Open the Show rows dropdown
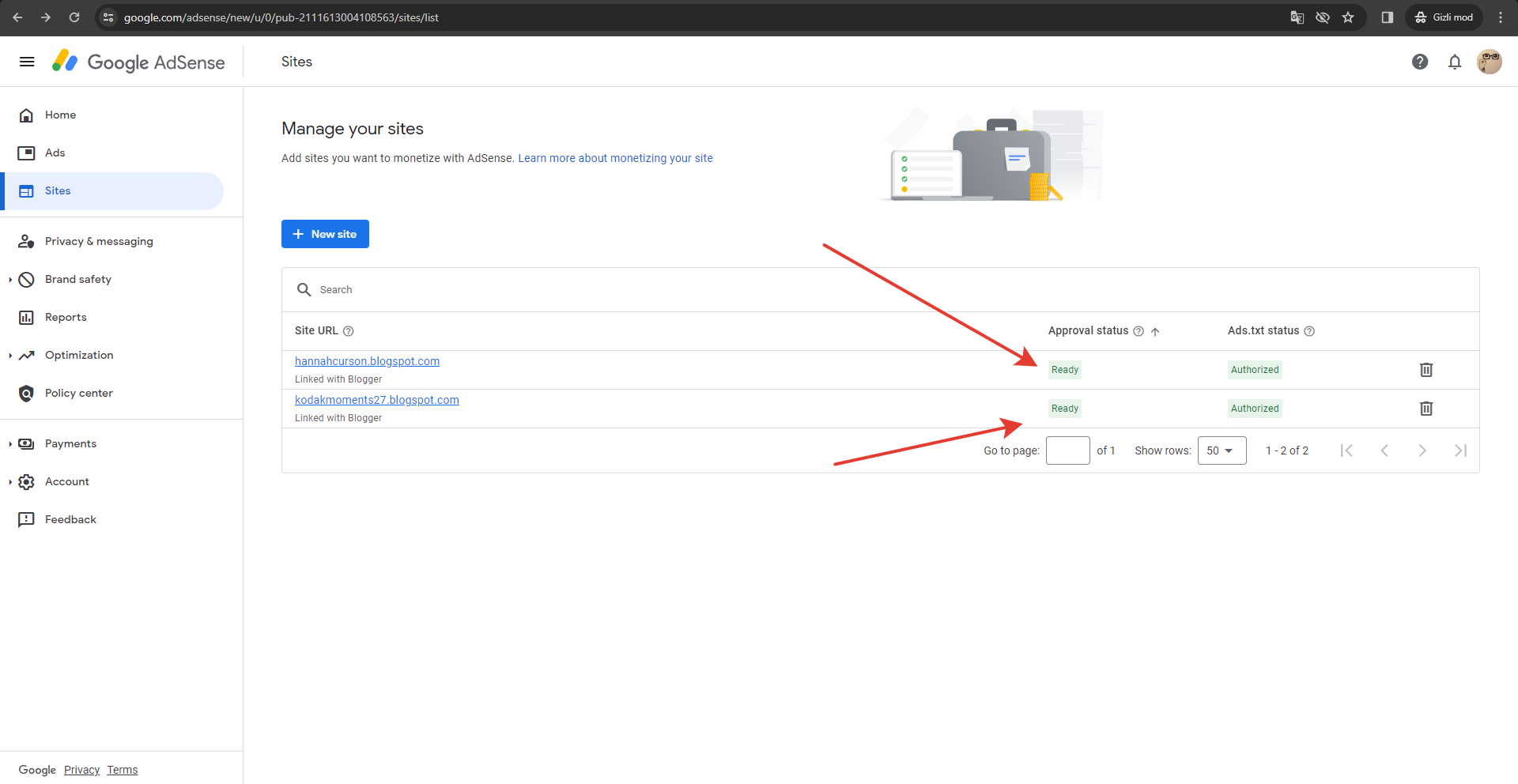The height and width of the screenshot is (784, 1518). click(x=1222, y=450)
